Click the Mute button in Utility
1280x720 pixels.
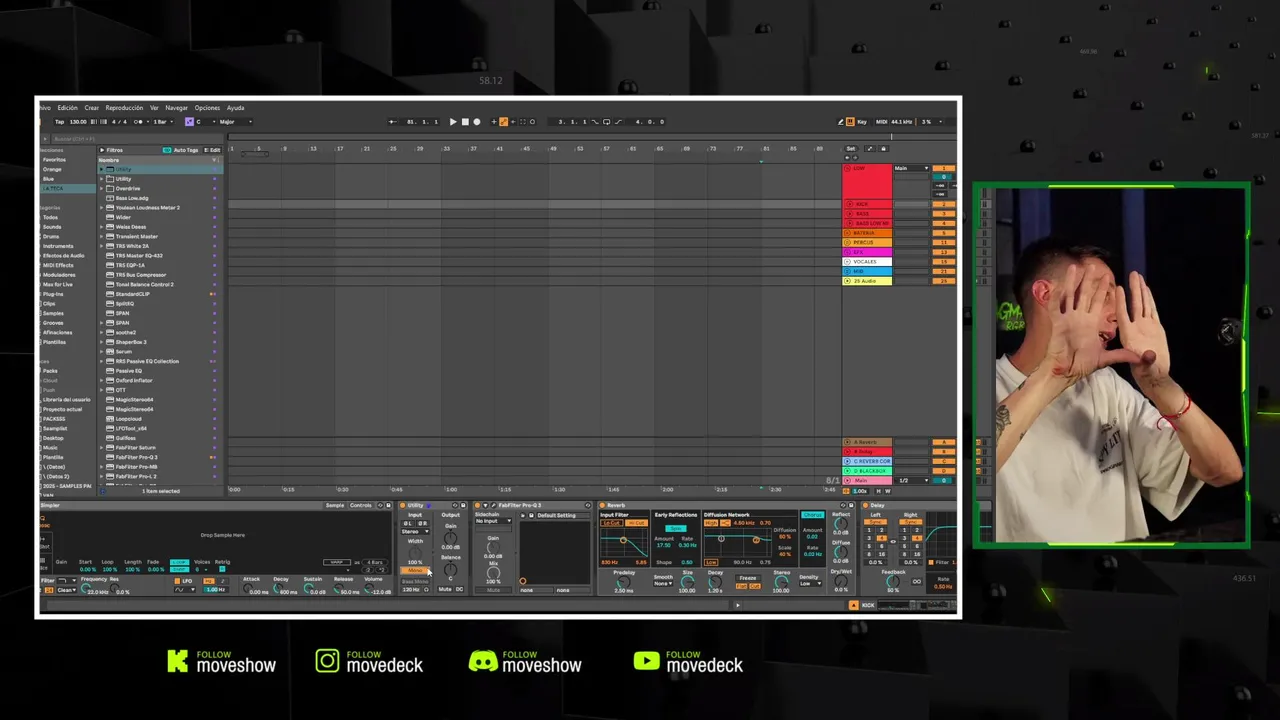(x=445, y=589)
